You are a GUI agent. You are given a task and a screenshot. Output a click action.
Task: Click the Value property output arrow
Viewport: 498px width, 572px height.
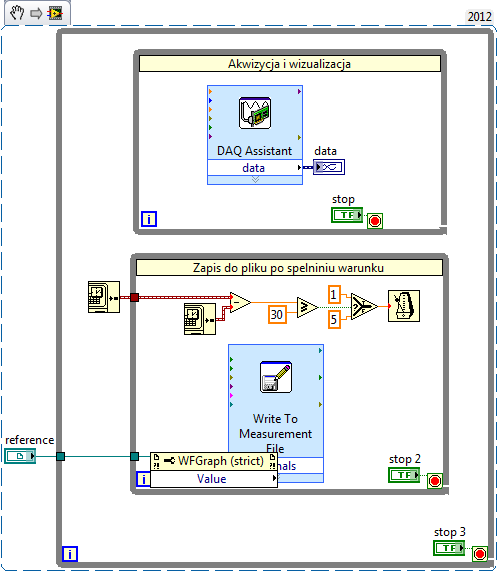pos(274,478)
